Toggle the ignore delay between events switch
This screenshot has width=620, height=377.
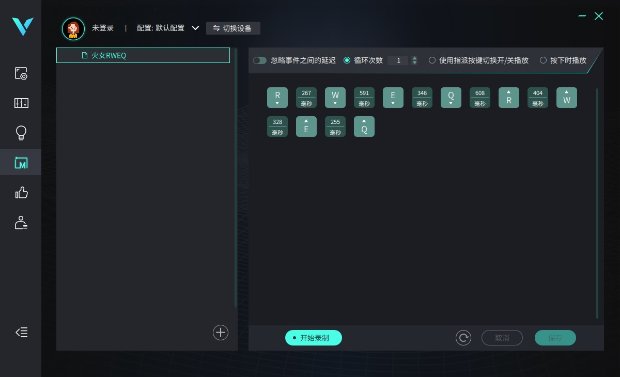[x=260, y=61]
